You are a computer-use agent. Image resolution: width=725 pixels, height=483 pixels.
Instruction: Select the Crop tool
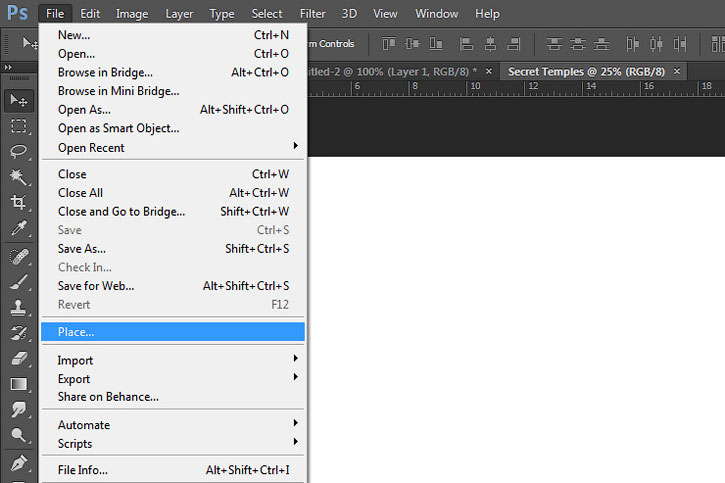(19, 202)
